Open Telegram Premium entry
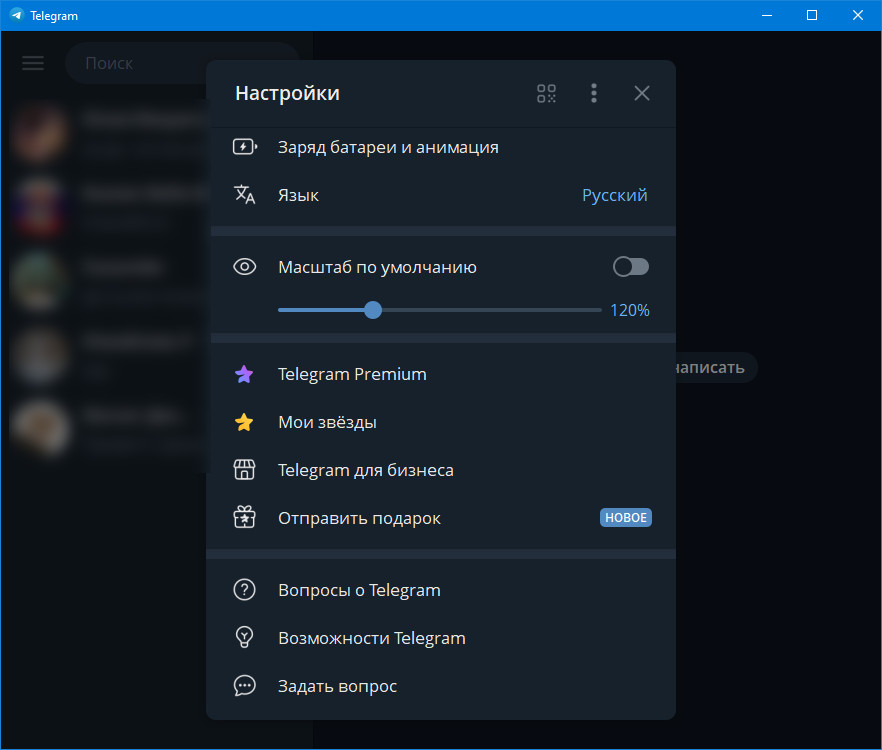Screen dimensions: 882x750 point(441,374)
